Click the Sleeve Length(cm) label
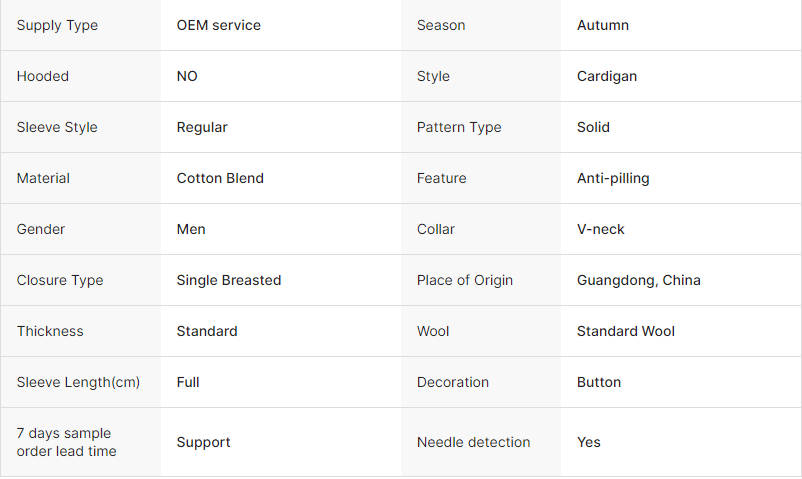Screen dimensions: 802x479 click(78, 382)
